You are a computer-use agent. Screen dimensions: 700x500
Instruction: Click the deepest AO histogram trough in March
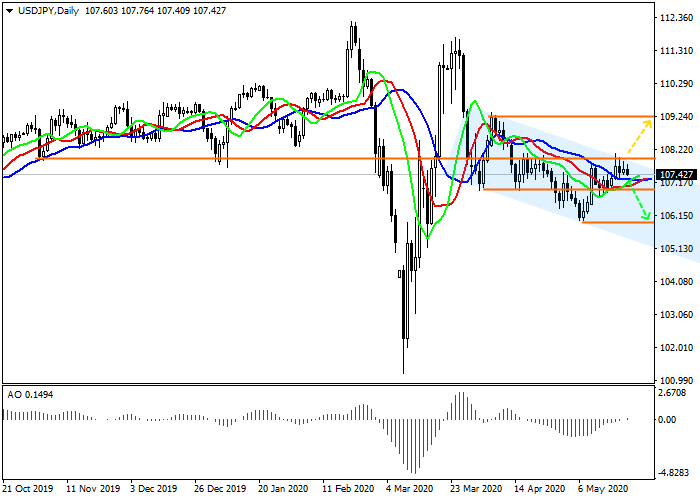(x=411, y=468)
